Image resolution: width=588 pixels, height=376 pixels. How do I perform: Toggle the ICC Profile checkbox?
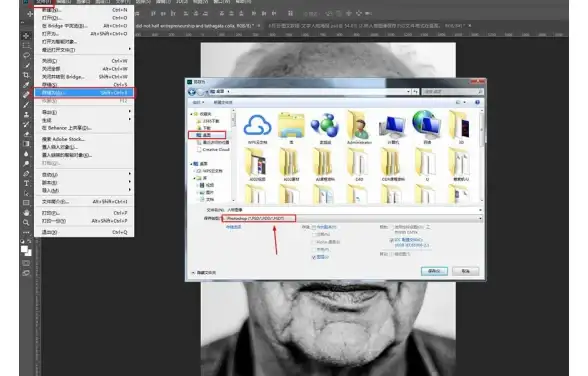click(x=391, y=240)
